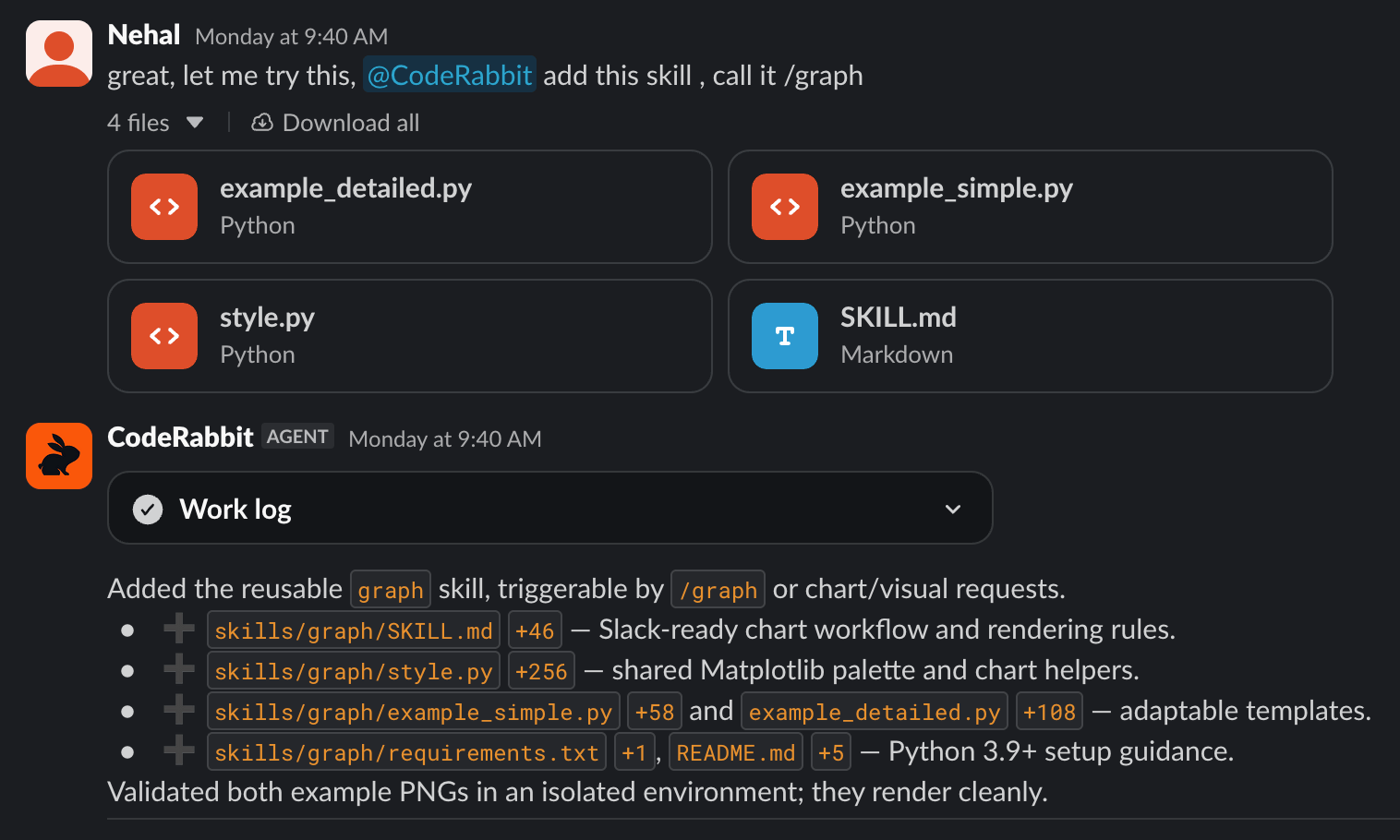The width and height of the screenshot is (1400, 840).
Task: Expand the Work log chevron
Action: (953, 510)
